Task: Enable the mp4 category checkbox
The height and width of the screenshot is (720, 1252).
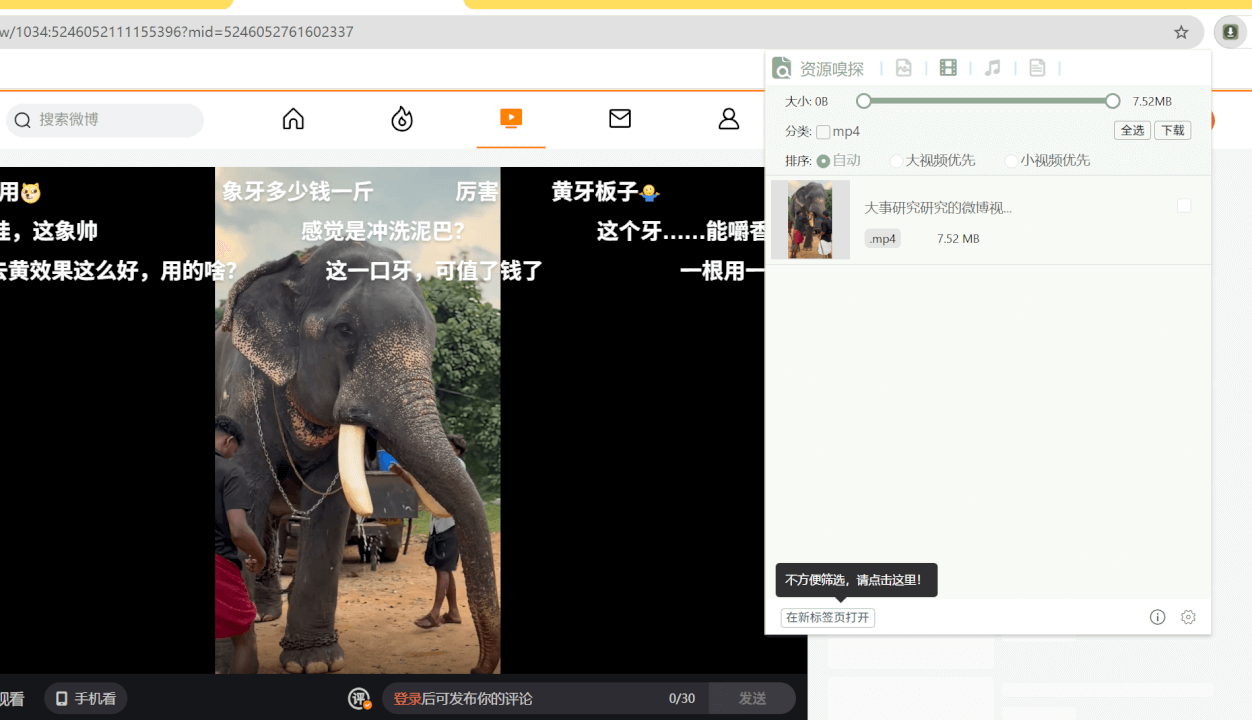Action: click(x=823, y=132)
